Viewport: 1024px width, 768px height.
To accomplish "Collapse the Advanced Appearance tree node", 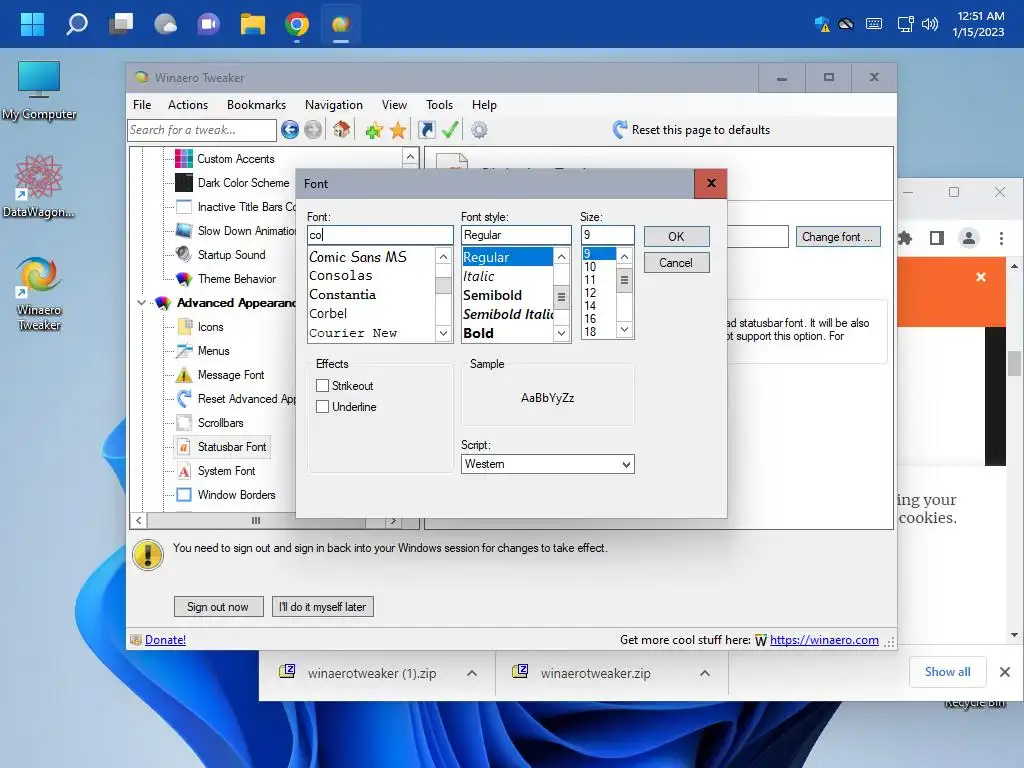I will point(141,303).
